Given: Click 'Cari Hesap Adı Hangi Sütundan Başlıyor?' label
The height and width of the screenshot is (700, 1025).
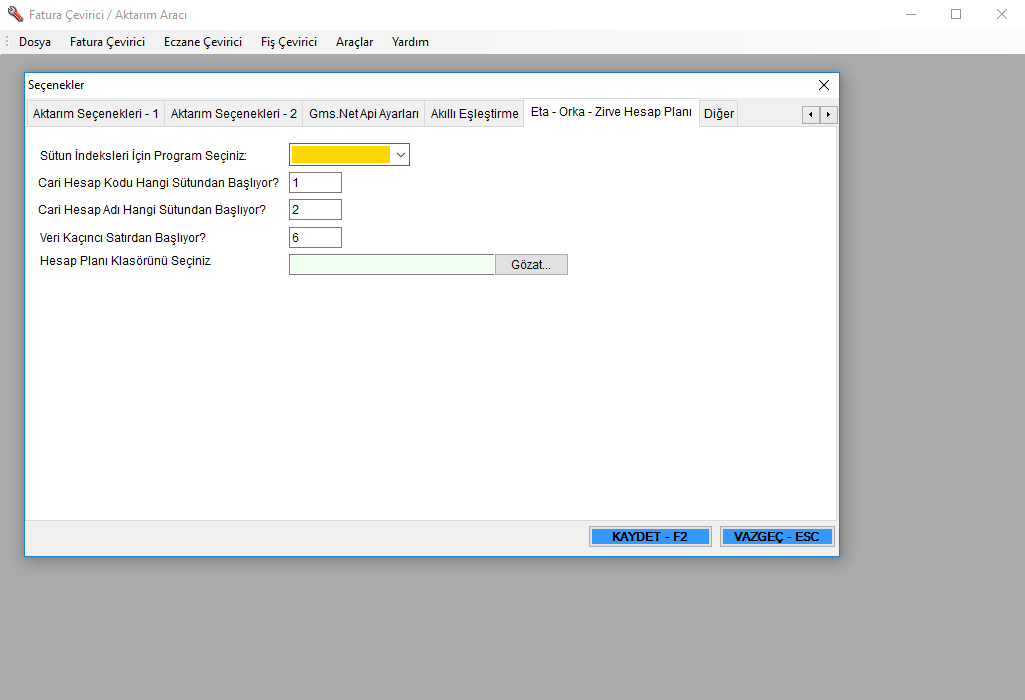Looking at the screenshot, I should pos(152,210).
